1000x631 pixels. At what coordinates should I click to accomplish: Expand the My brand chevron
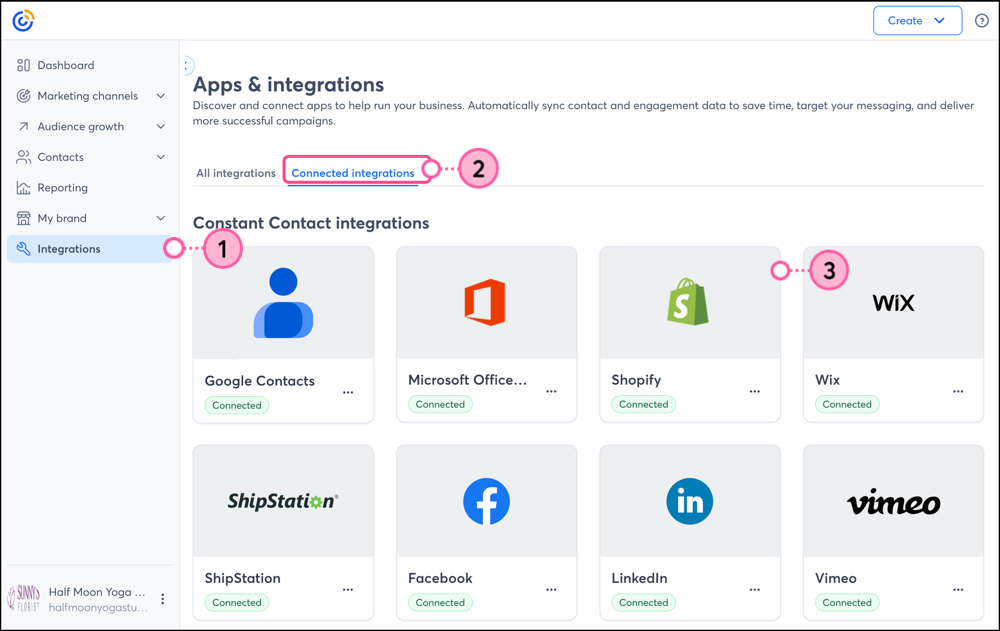pyautogui.click(x=161, y=218)
